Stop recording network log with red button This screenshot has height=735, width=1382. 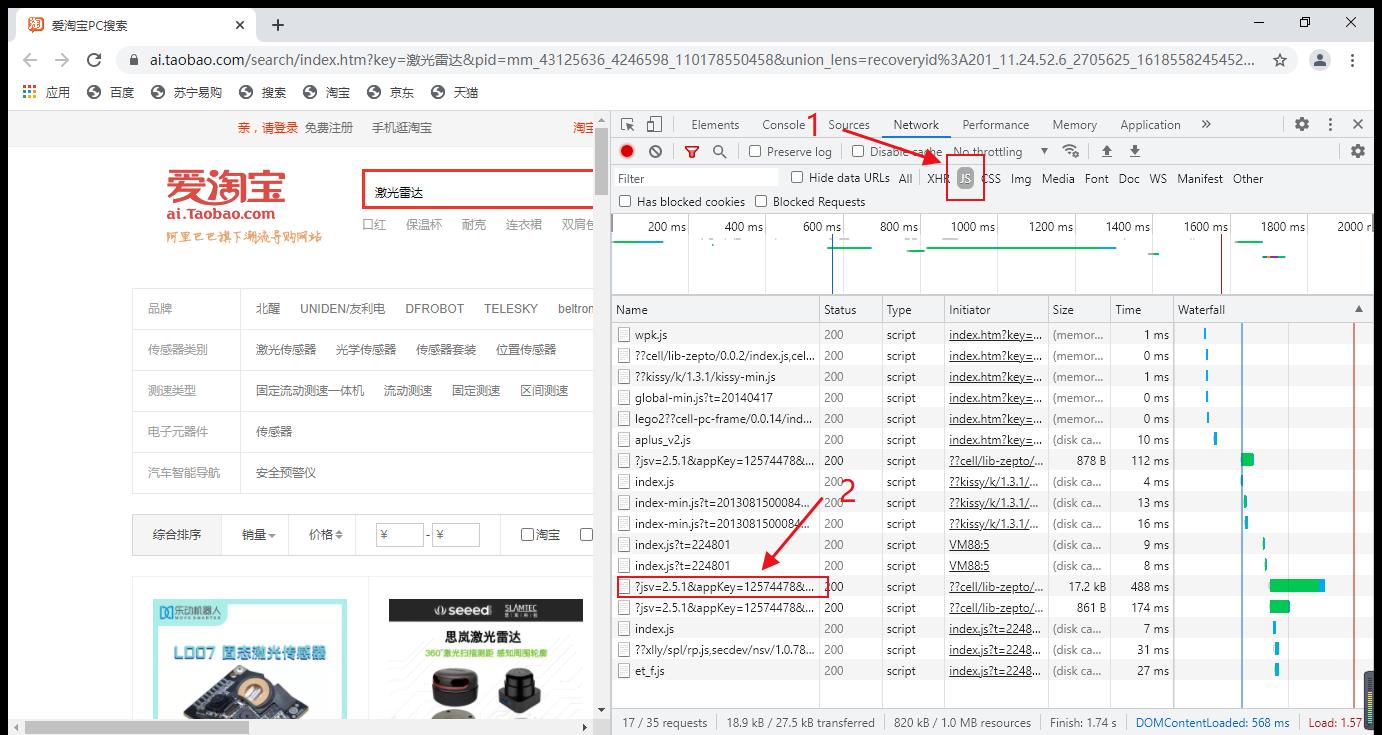tap(627, 152)
